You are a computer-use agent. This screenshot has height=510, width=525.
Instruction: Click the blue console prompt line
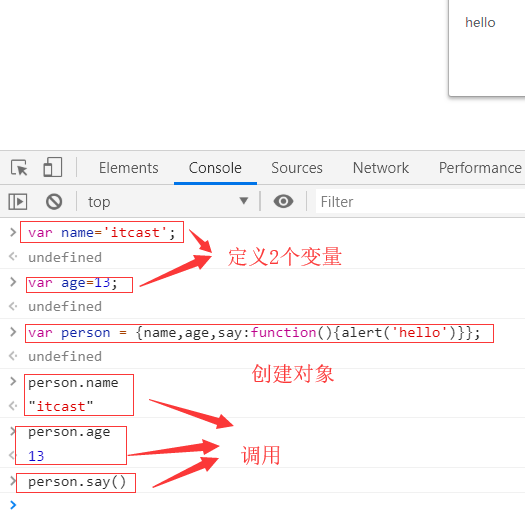tap(262, 504)
